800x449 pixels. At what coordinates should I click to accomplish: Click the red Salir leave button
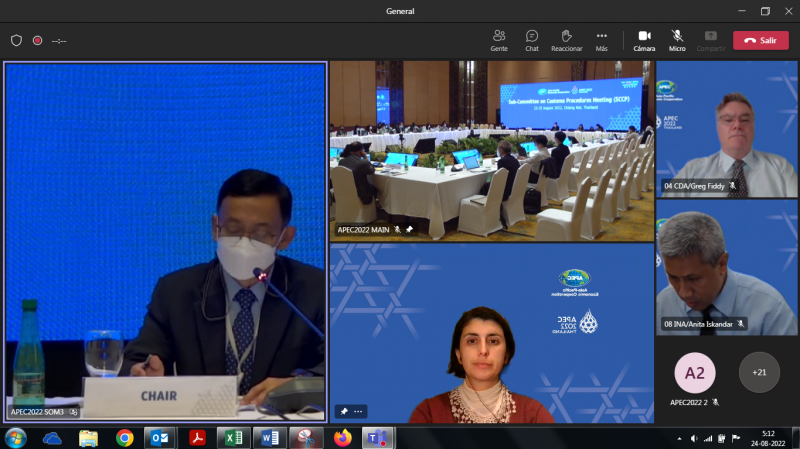coord(760,40)
